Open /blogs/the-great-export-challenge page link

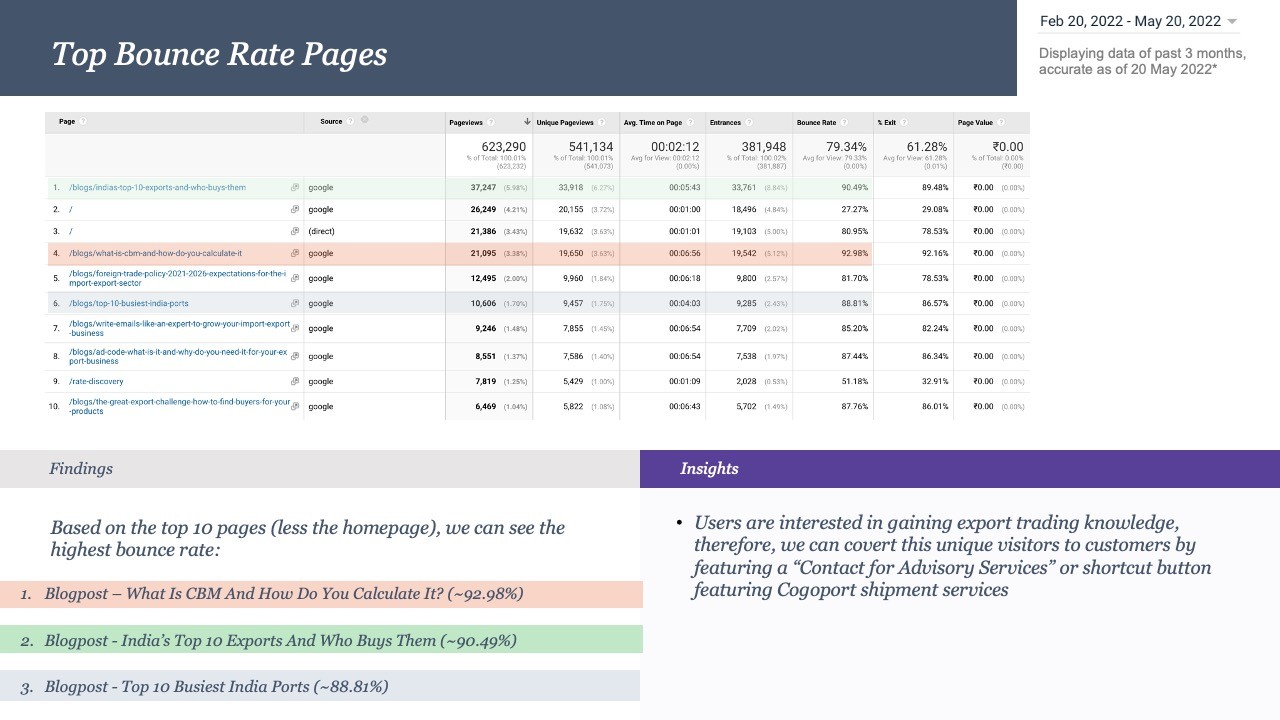pyautogui.click(x=179, y=407)
